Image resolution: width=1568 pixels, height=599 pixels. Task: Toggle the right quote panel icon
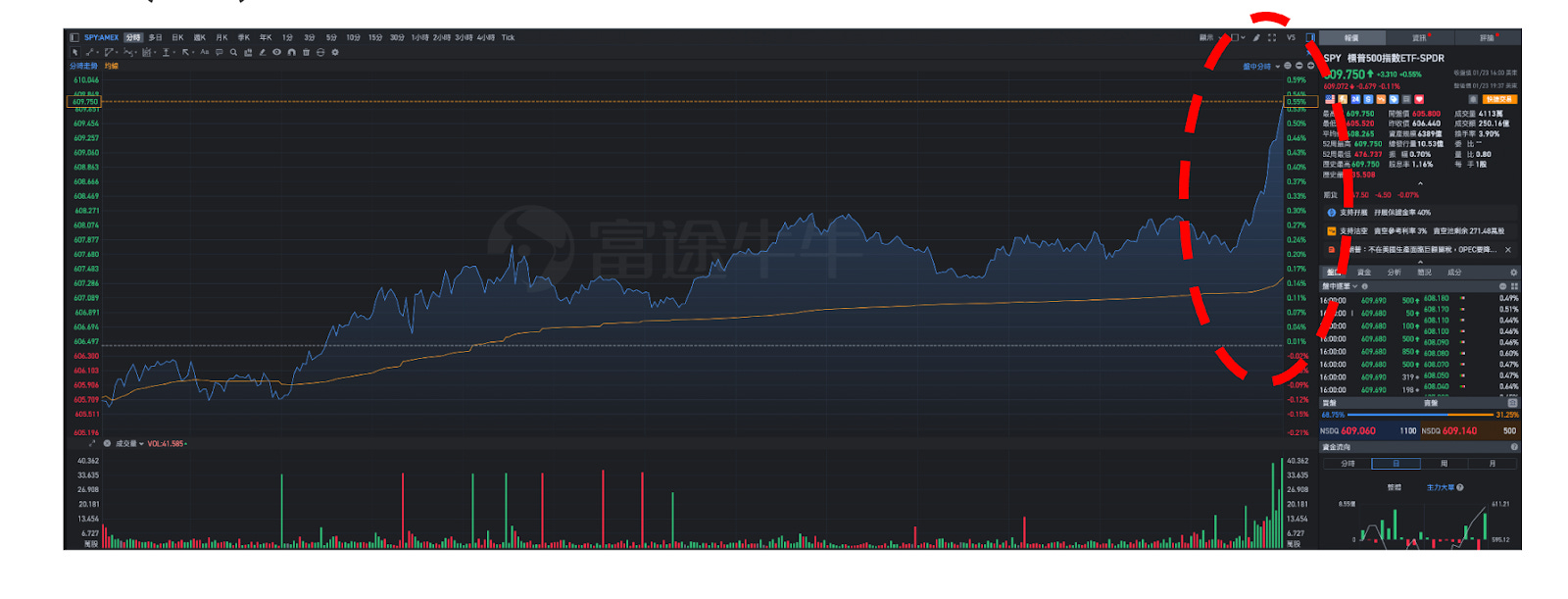[x=1310, y=37]
